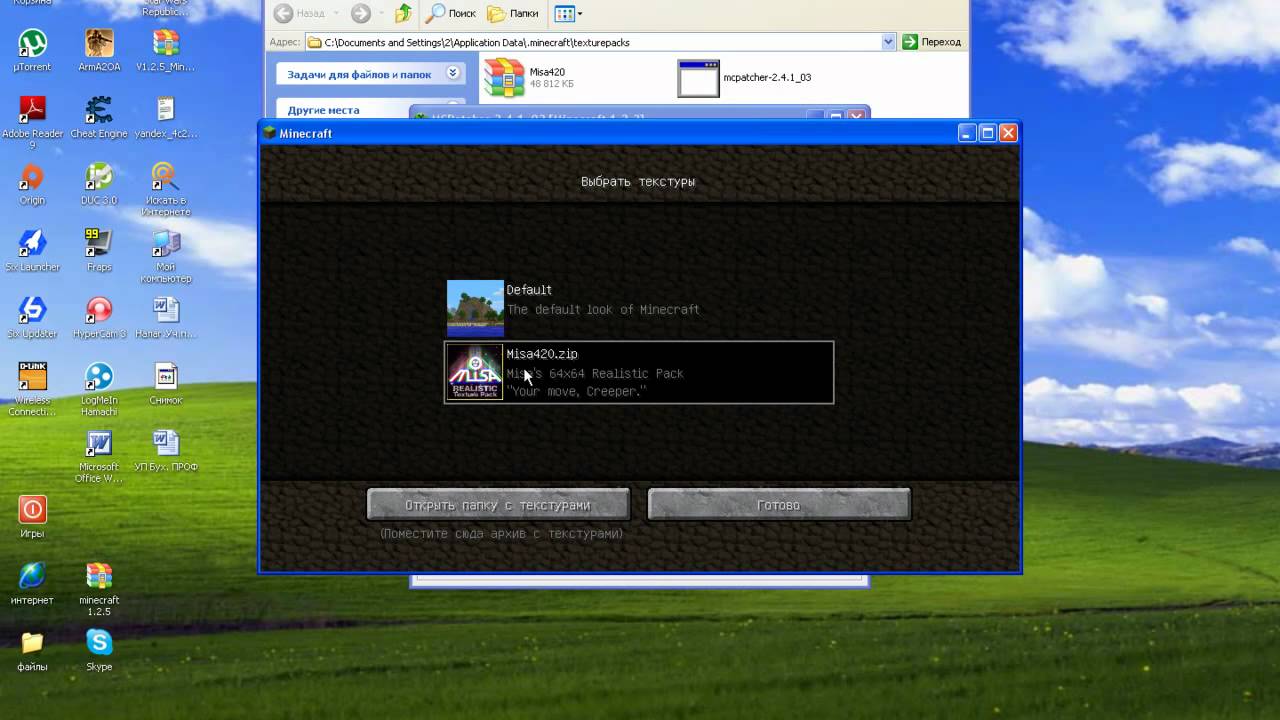Select the Снимок image file on desktop

point(166,384)
